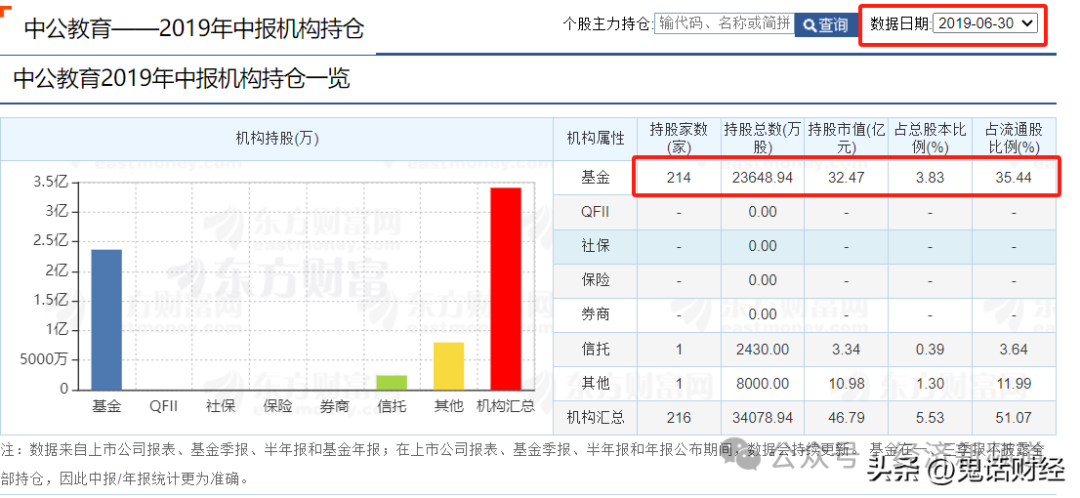Viewport: 1080px width, 498px height.
Task: Click the 占流通股比例(%) column header
Action: [1013, 138]
